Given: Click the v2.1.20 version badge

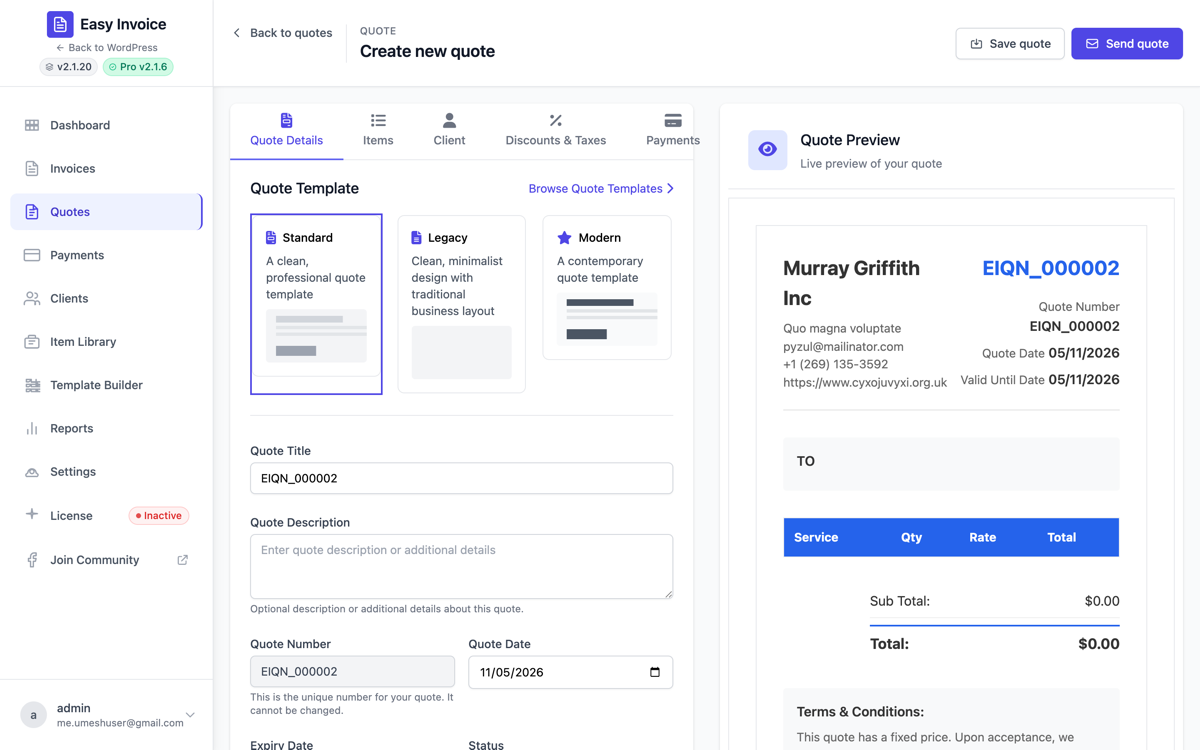Looking at the screenshot, I should 68,67.
